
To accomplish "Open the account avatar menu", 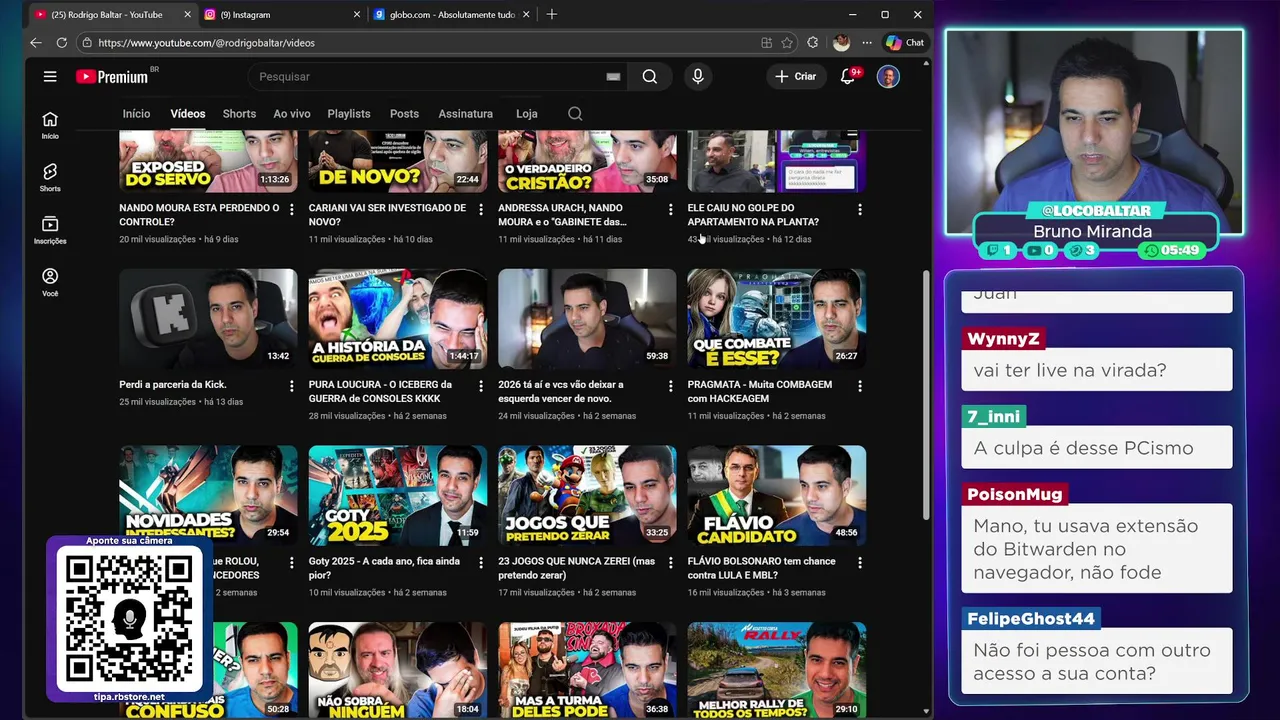I will 888,76.
